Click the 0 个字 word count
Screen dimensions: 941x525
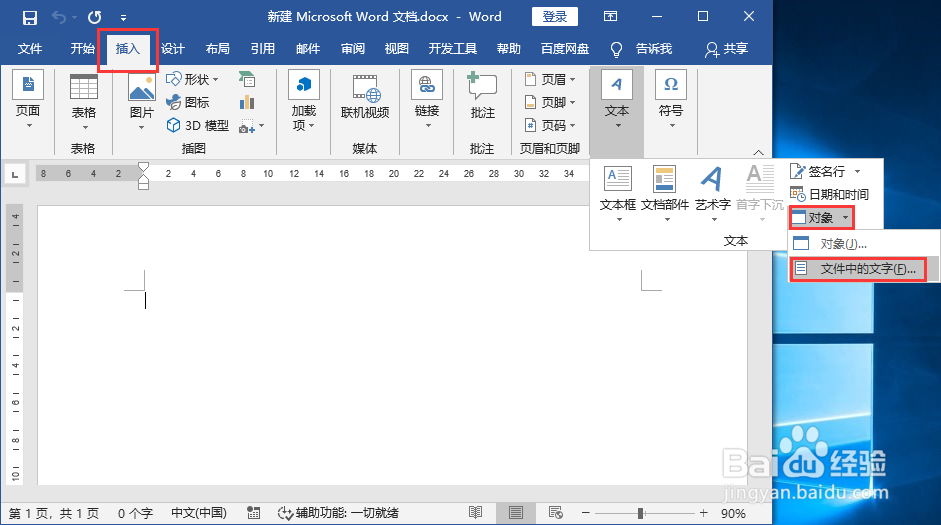click(136, 514)
